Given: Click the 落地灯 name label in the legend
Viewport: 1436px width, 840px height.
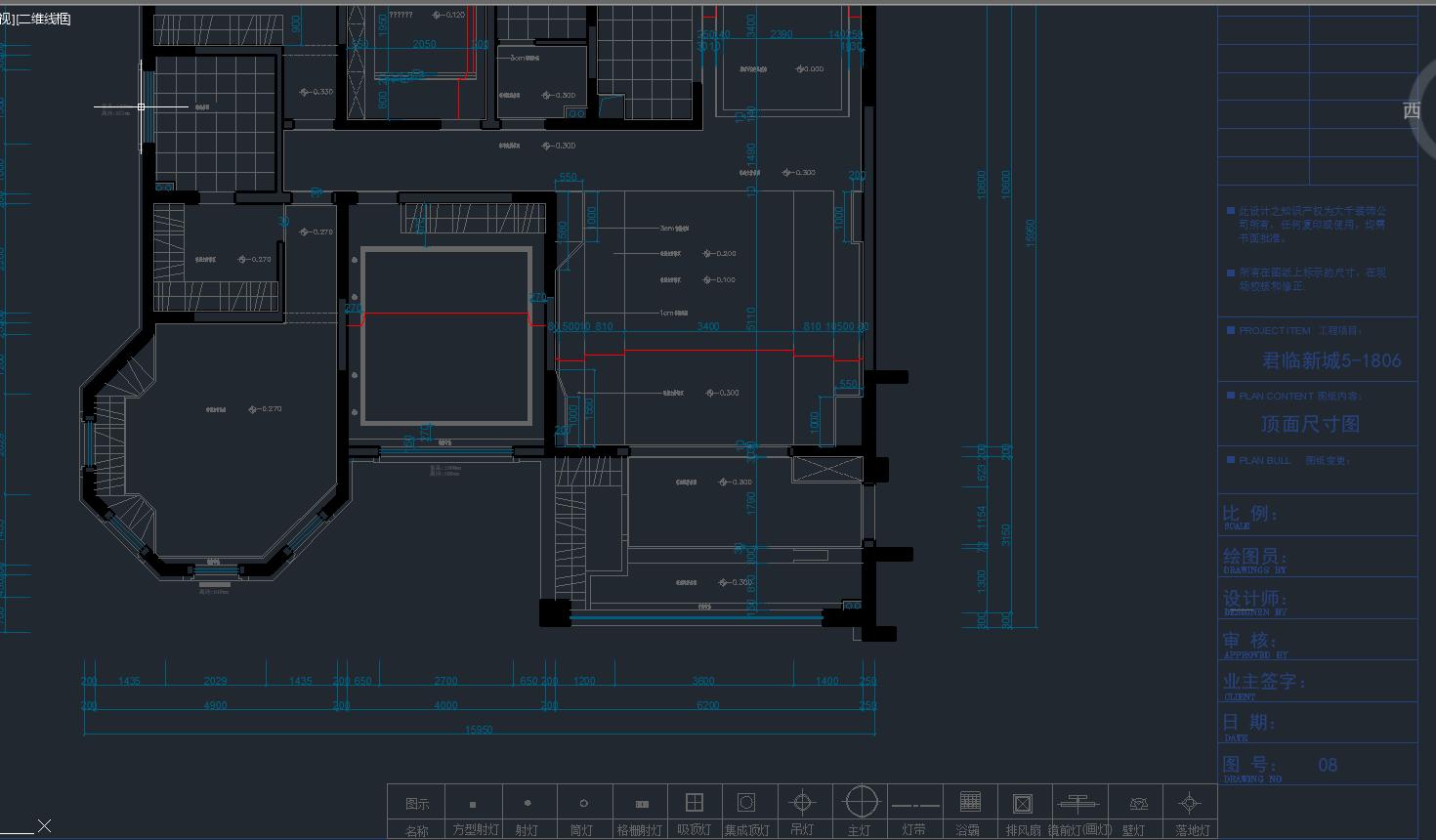Looking at the screenshot, I should [1193, 830].
